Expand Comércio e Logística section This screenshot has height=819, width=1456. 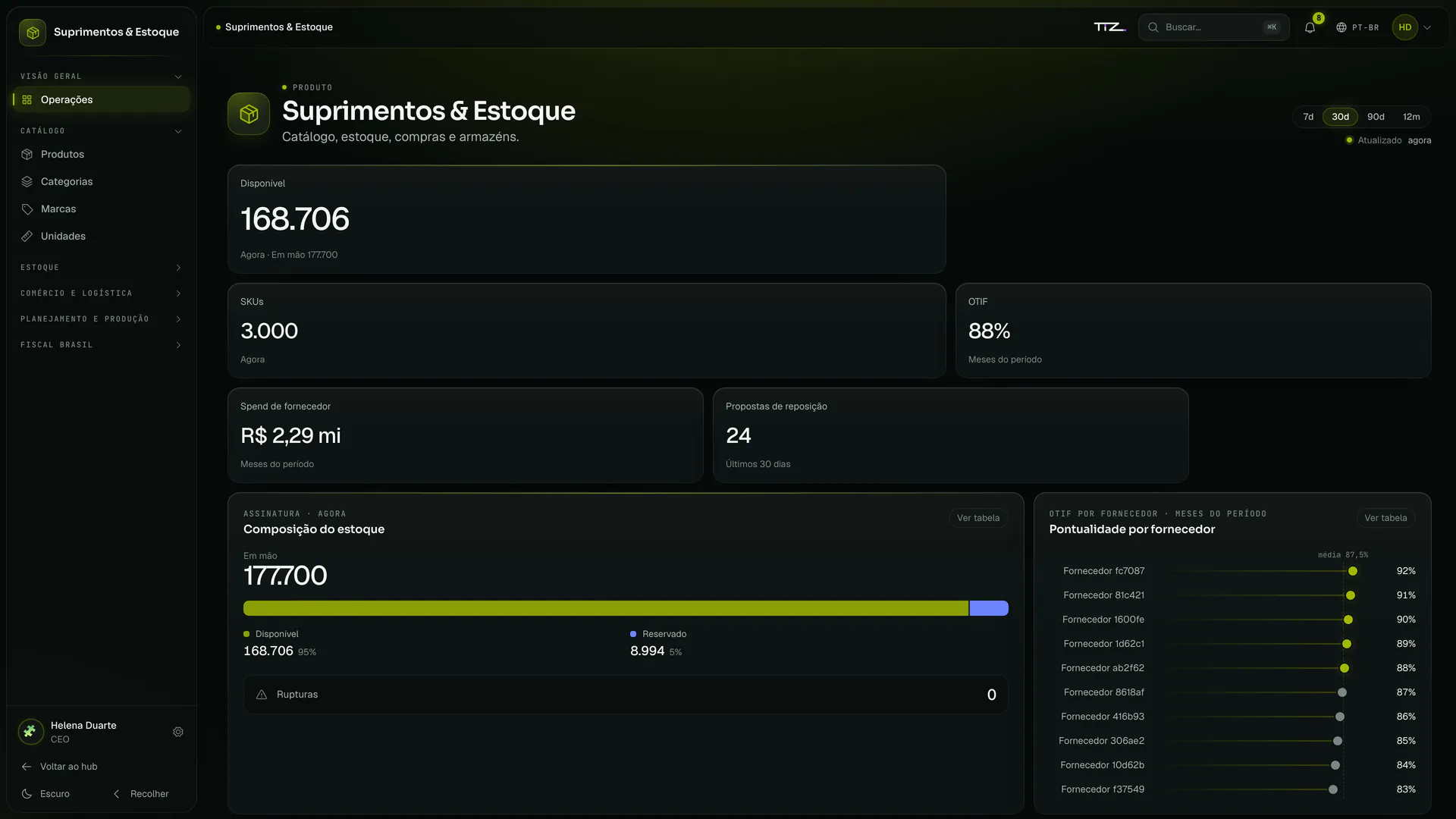[101, 293]
